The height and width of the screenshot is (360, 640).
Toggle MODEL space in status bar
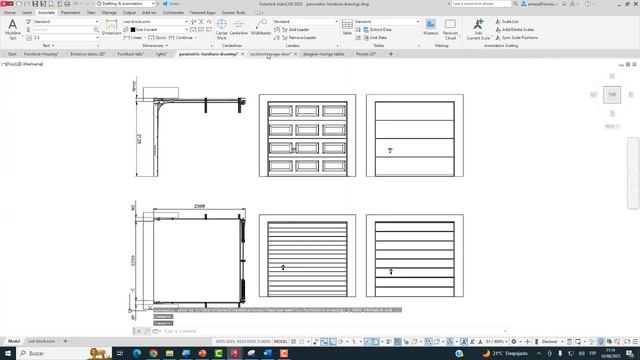click(280, 341)
